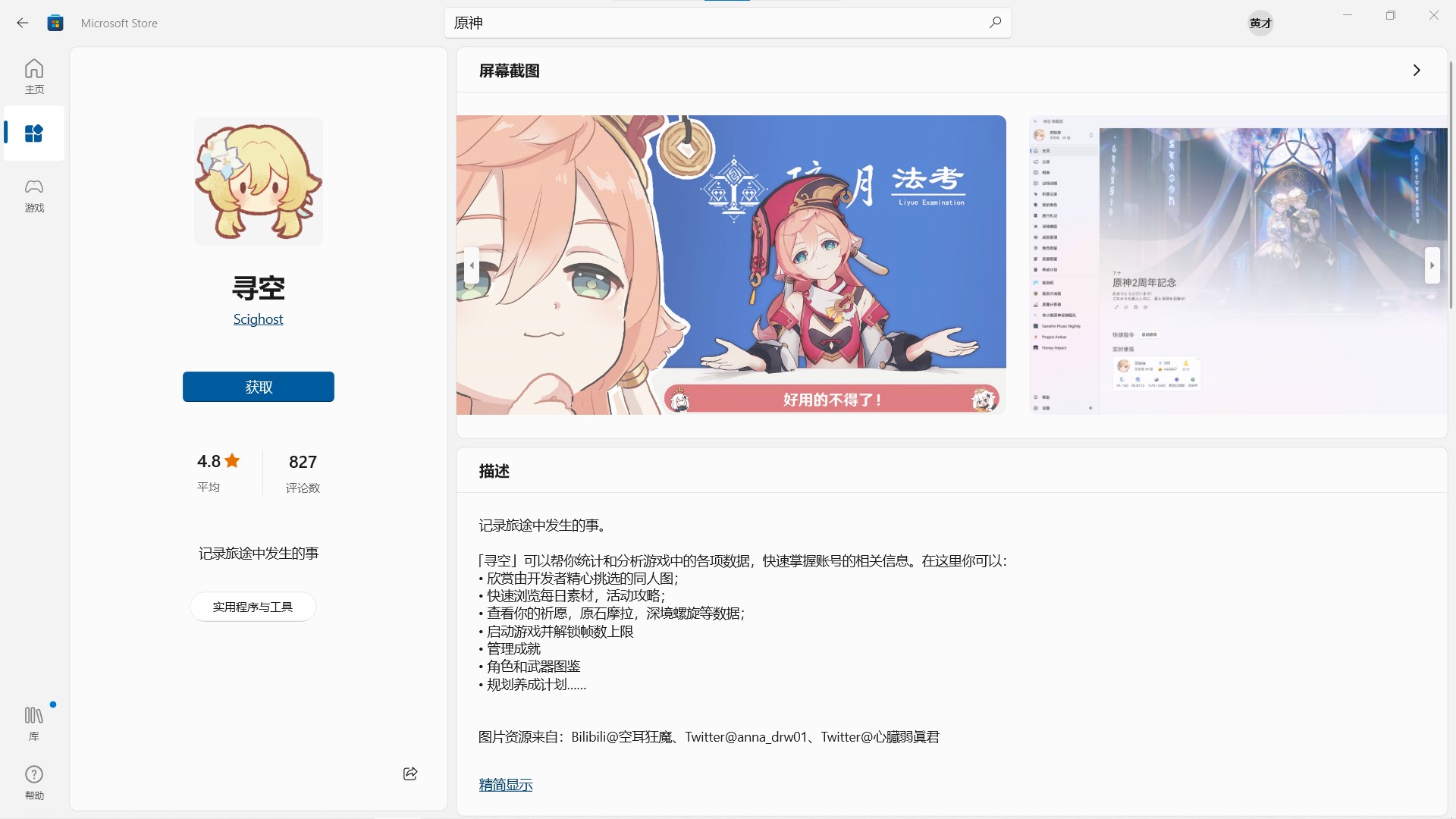Click the 描述 section heading

pyautogui.click(x=494, y=471)
